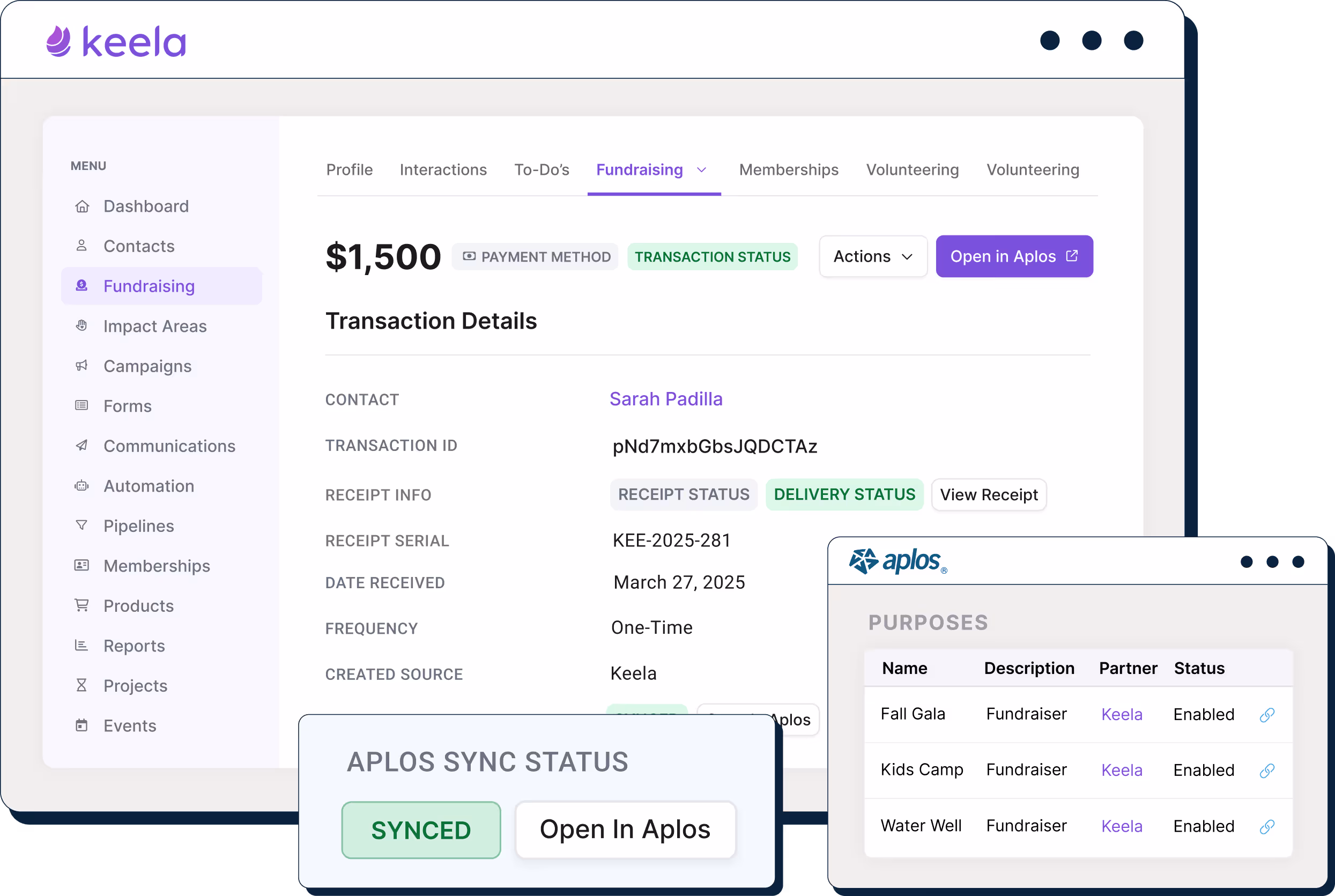Viewport: 1335px width, 896px height.
Task: Open the Memberships tab
Action: tap(789, 170)
